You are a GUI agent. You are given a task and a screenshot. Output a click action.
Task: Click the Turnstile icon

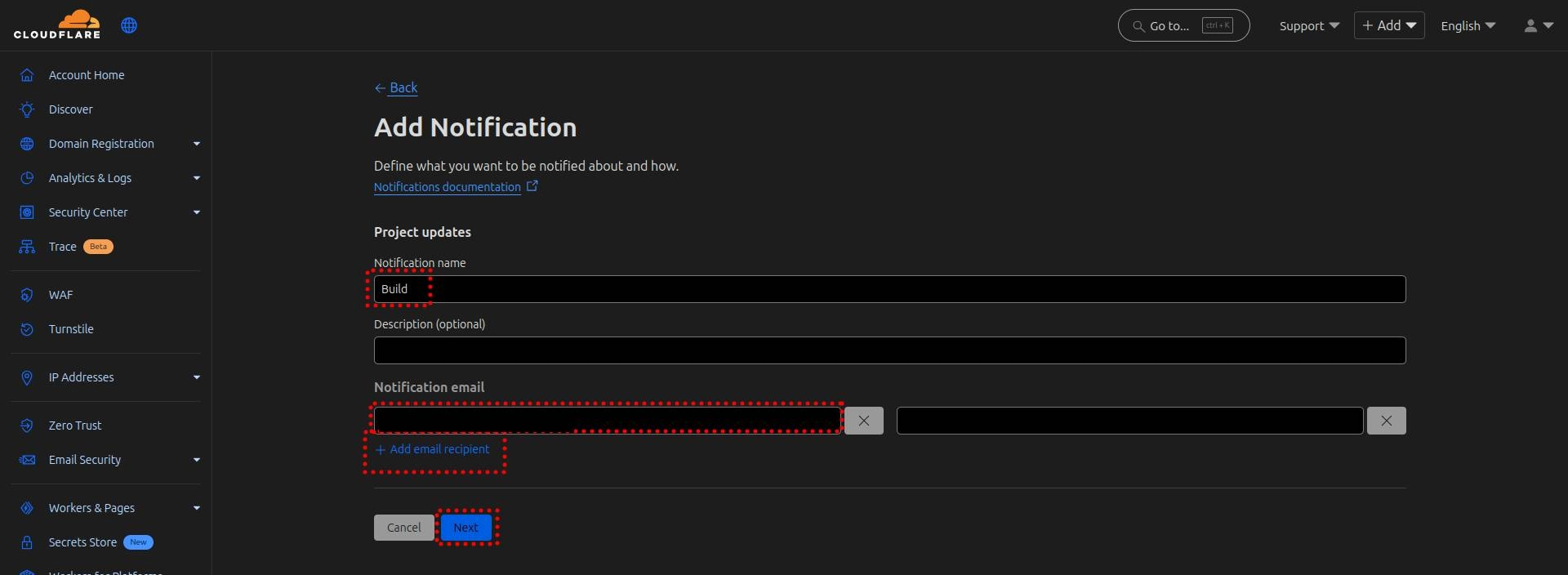tap(27, 329)
